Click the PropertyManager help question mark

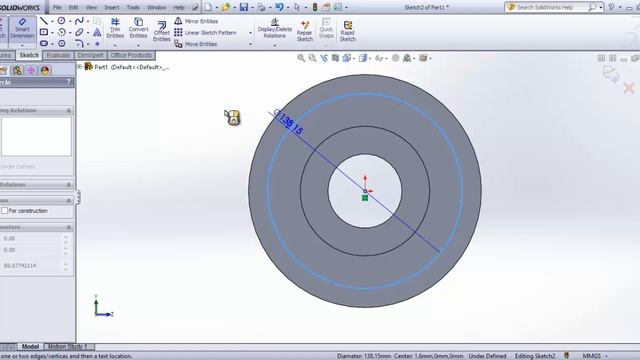pos(69,82)
